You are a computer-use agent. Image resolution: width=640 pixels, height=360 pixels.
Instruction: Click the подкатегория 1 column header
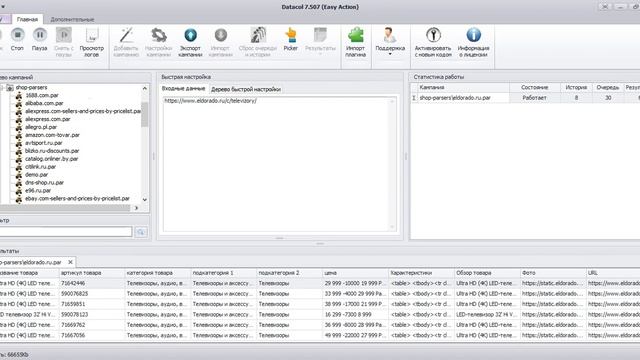[x=223, y=273]
